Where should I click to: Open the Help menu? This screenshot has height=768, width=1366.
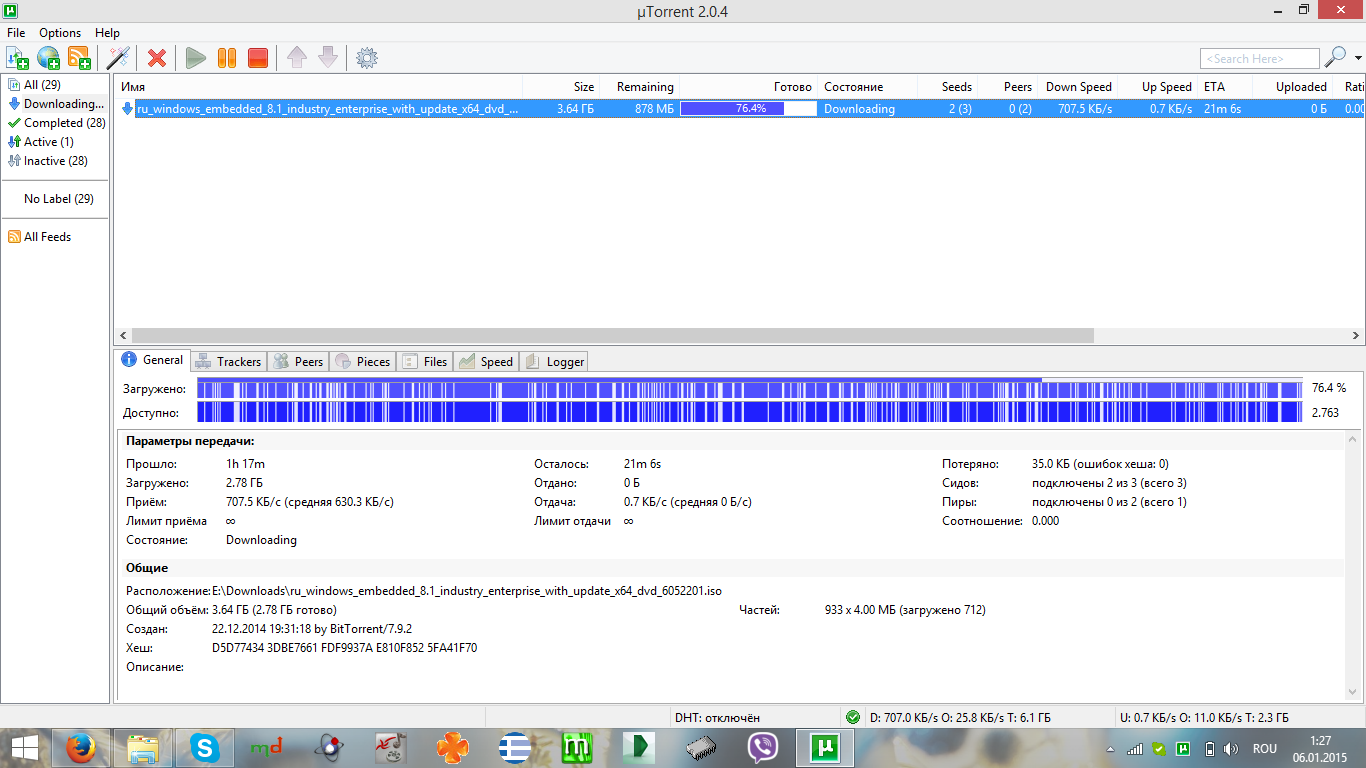[107, 33]
